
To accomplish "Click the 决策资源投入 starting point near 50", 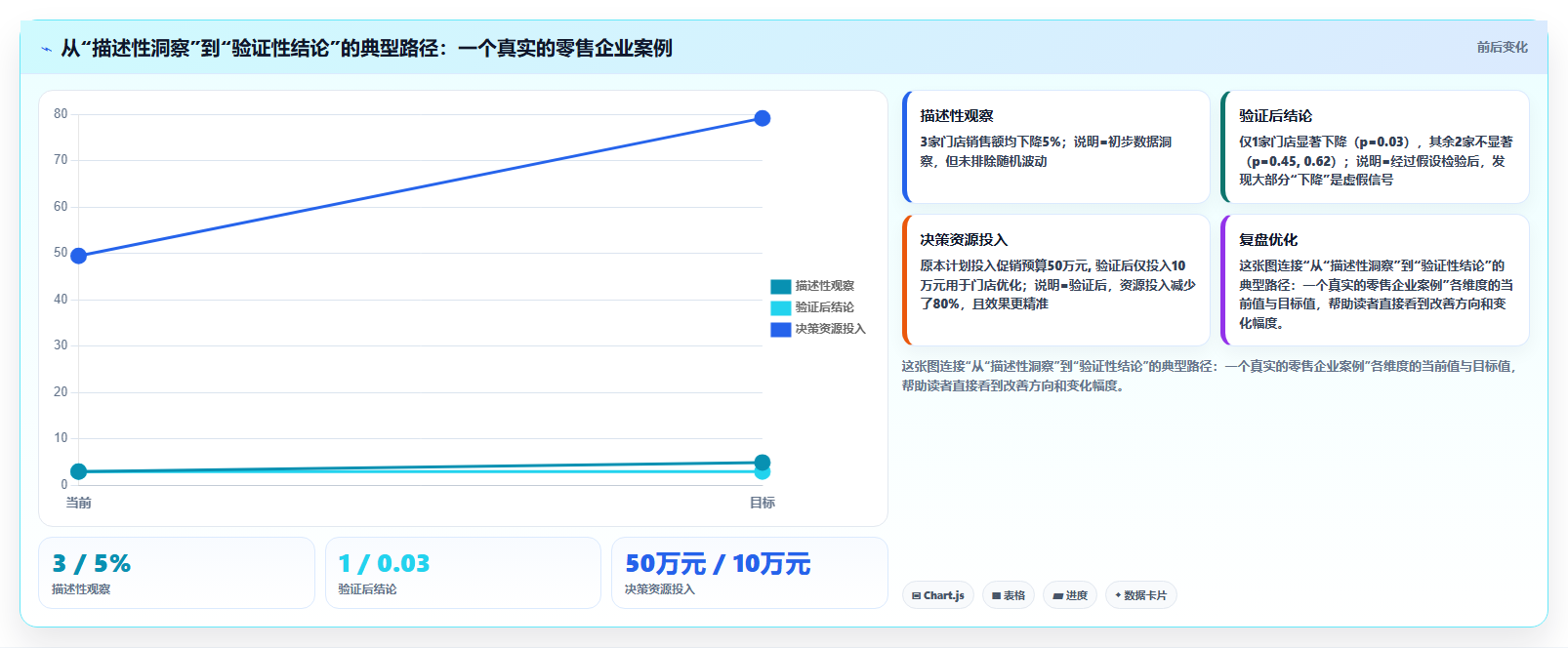I will 79,256.
